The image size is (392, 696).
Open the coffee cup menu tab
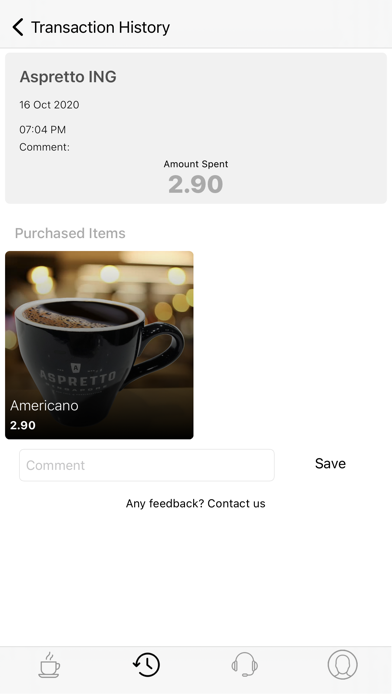[x=49, y=664]
